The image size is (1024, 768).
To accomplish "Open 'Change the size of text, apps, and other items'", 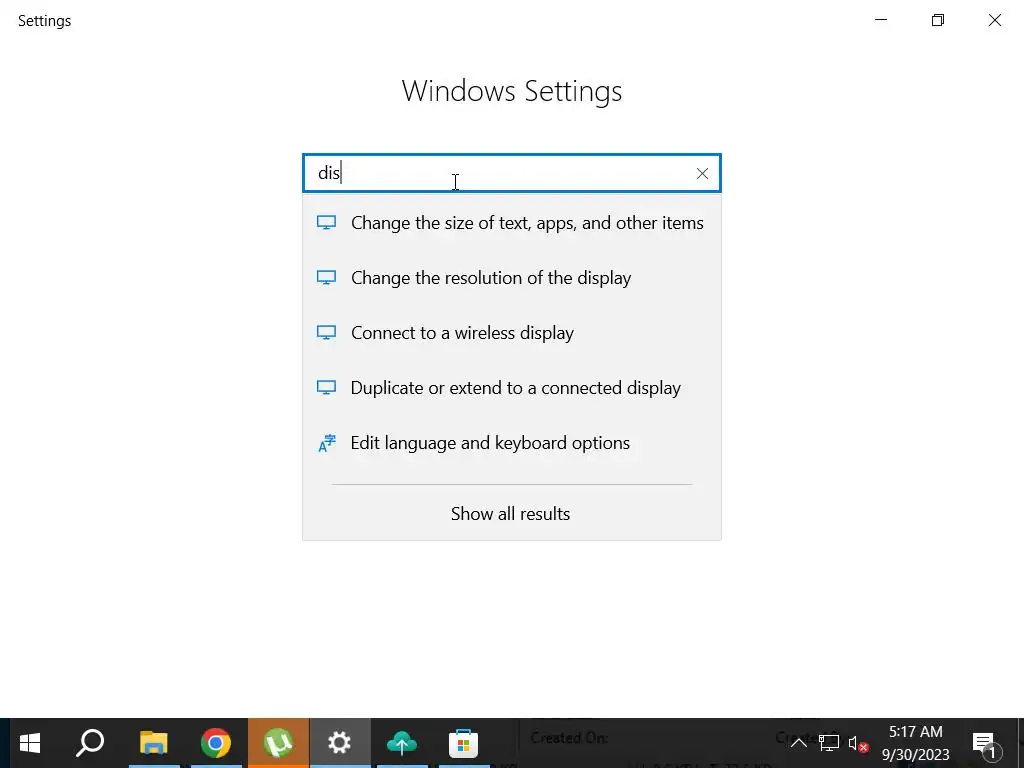I will (x=512, y=223).
